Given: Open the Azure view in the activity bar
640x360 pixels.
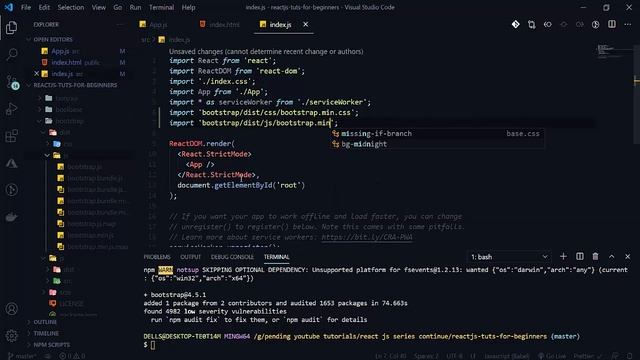Looking at the screenshot, I should [x=11, y=163].
